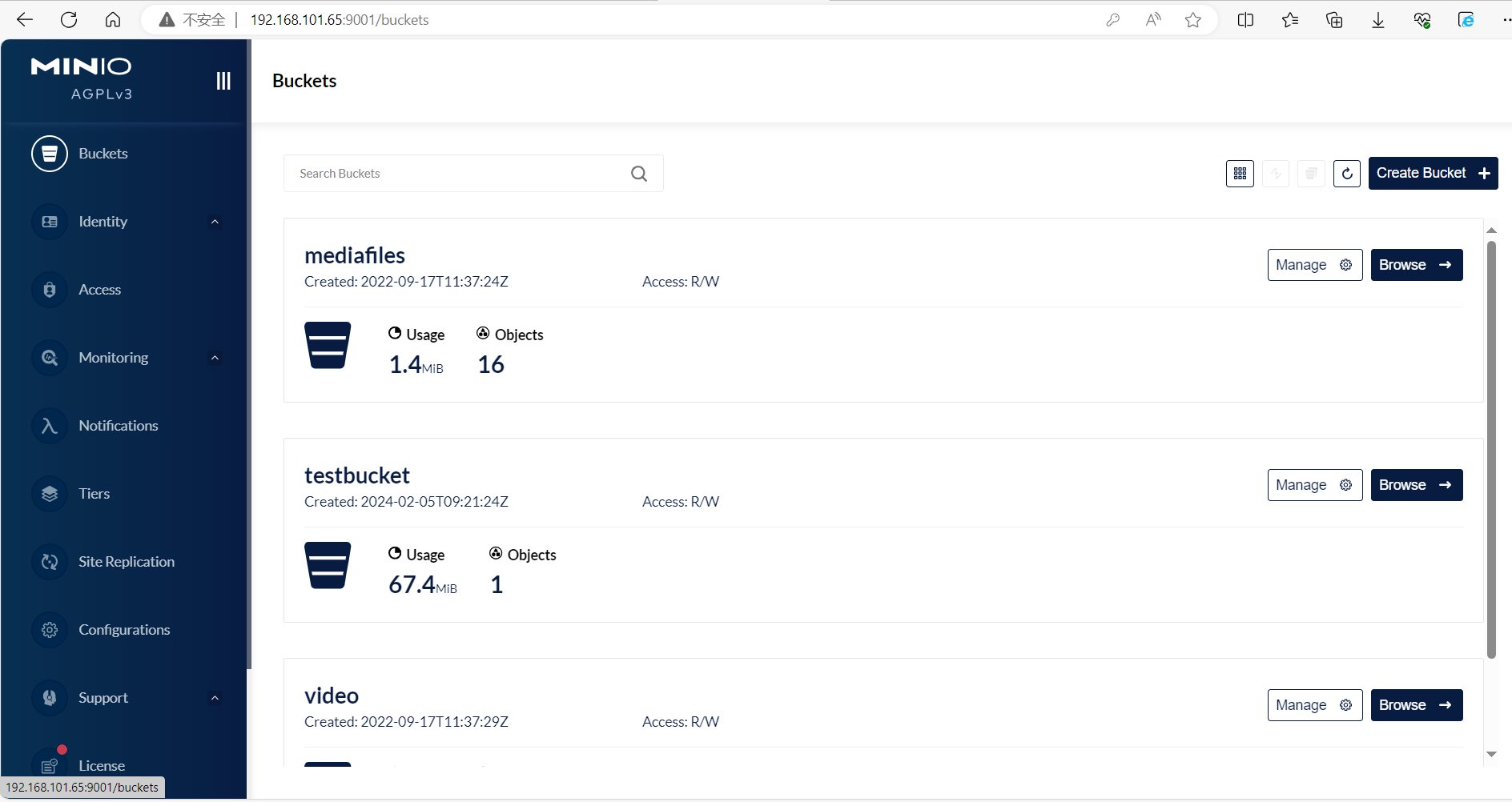
Task: Open the Buckets sidebar icon
Action: tap(50, 154)
